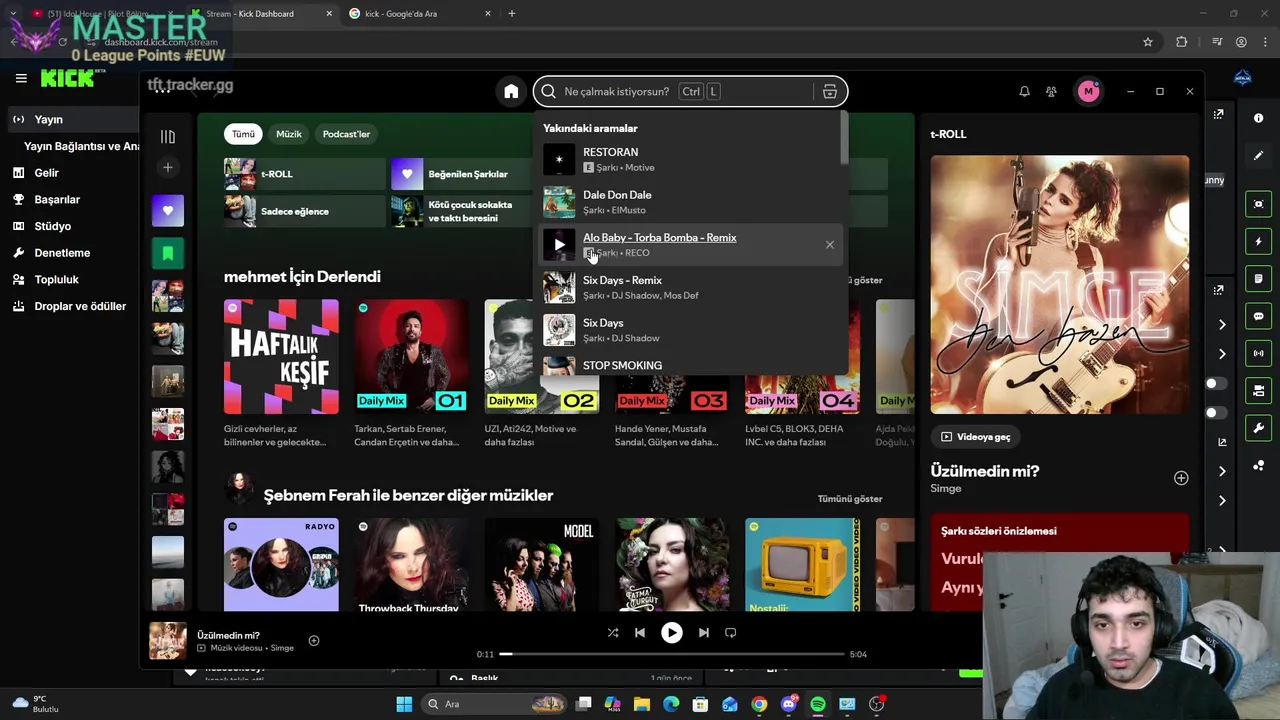Open Stüdyo in Kick sidebar
Image resolution: width=1280 pixels, height=720 pixels.
click(52, 227)
